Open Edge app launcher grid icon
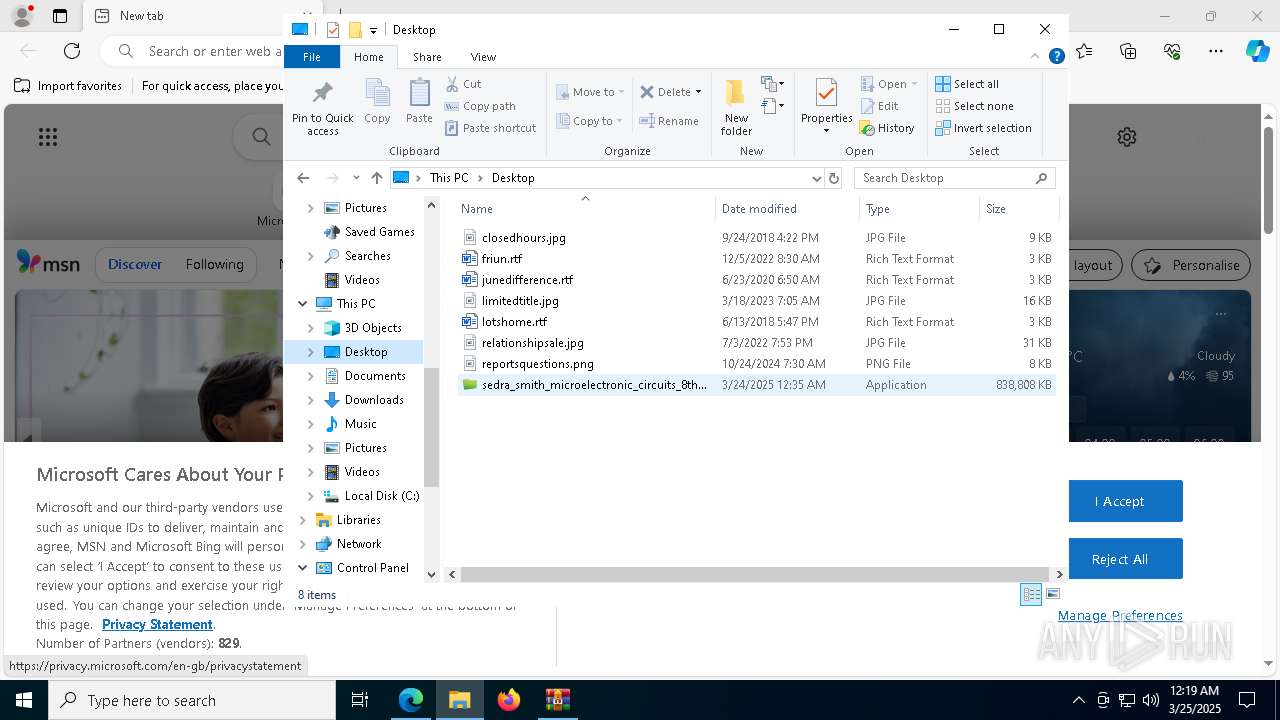The height and width of the screenshot is (720, 1280). pos(48,137)
